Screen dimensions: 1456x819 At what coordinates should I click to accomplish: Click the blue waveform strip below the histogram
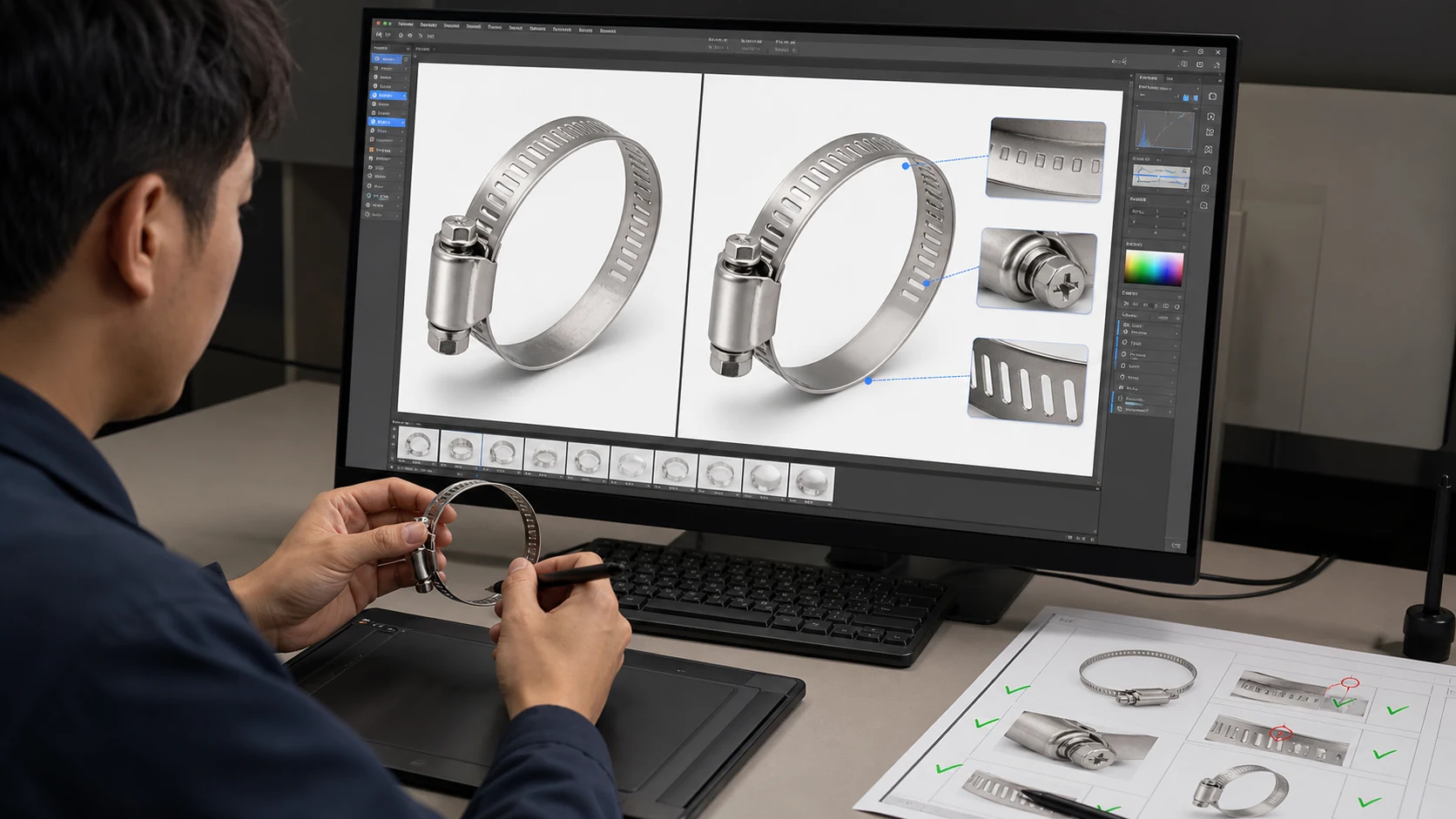1161,176
